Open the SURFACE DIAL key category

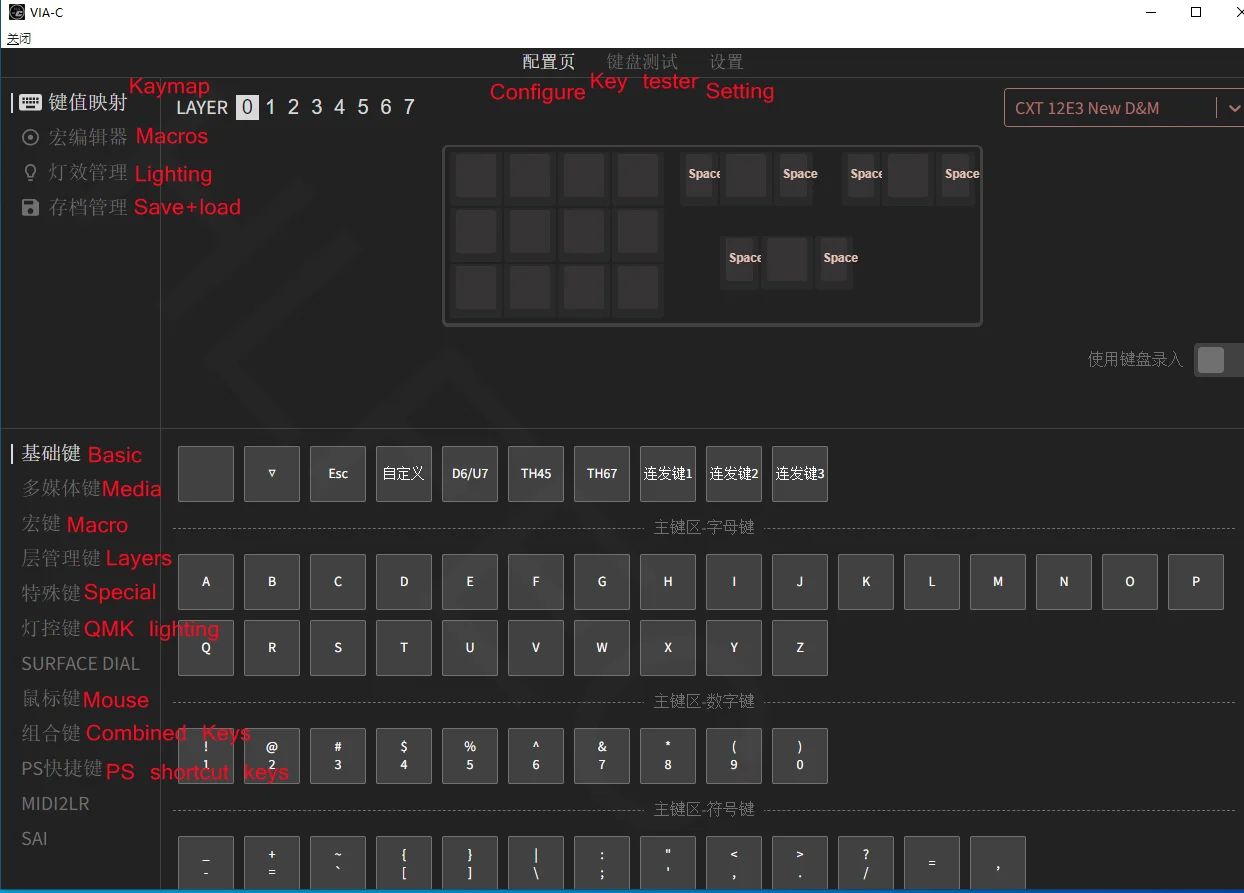click(x=80, y=663)
